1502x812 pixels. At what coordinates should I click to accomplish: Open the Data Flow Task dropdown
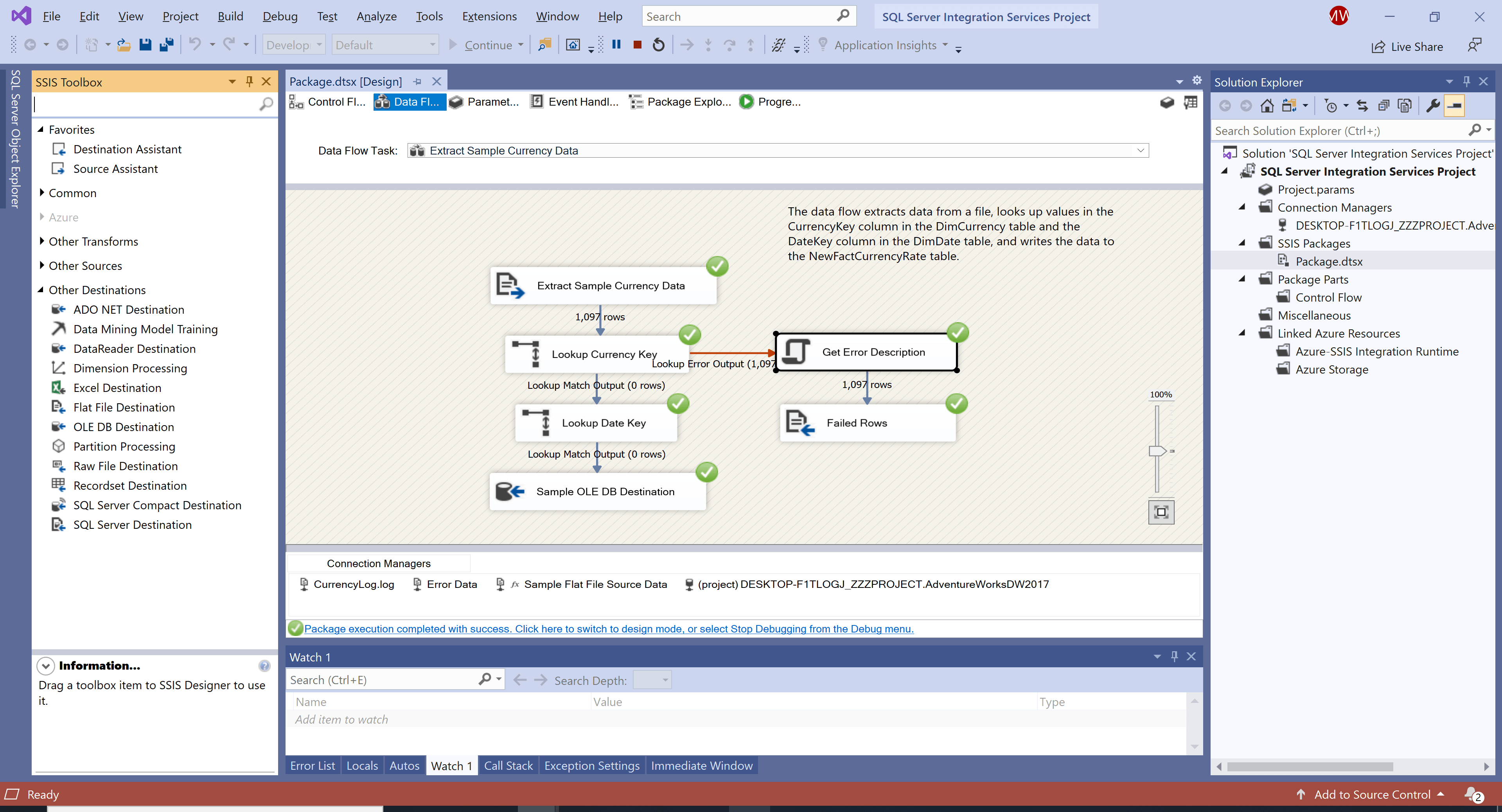(1140, 150)
